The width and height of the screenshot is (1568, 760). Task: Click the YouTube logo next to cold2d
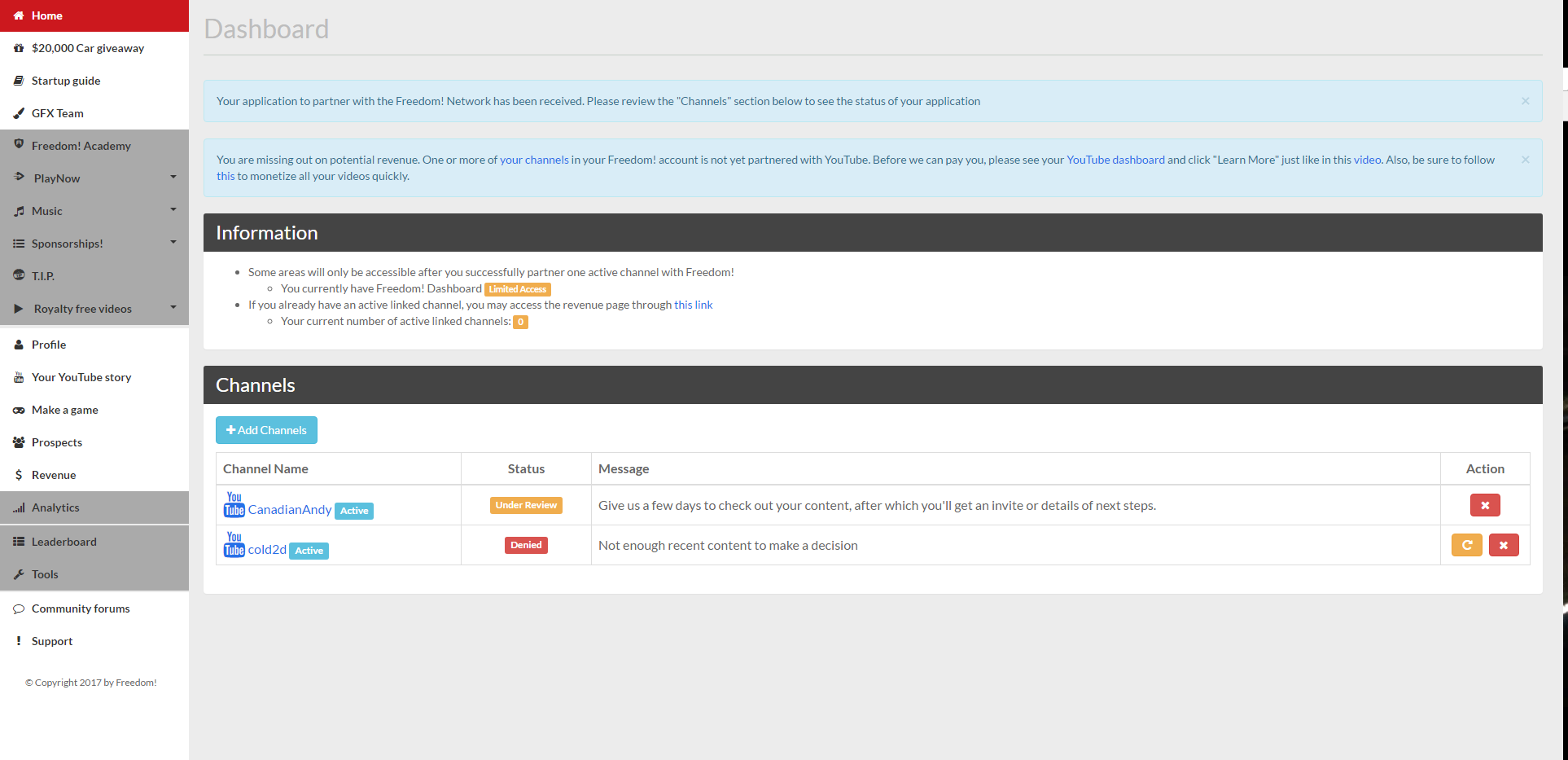coord(234,545)
